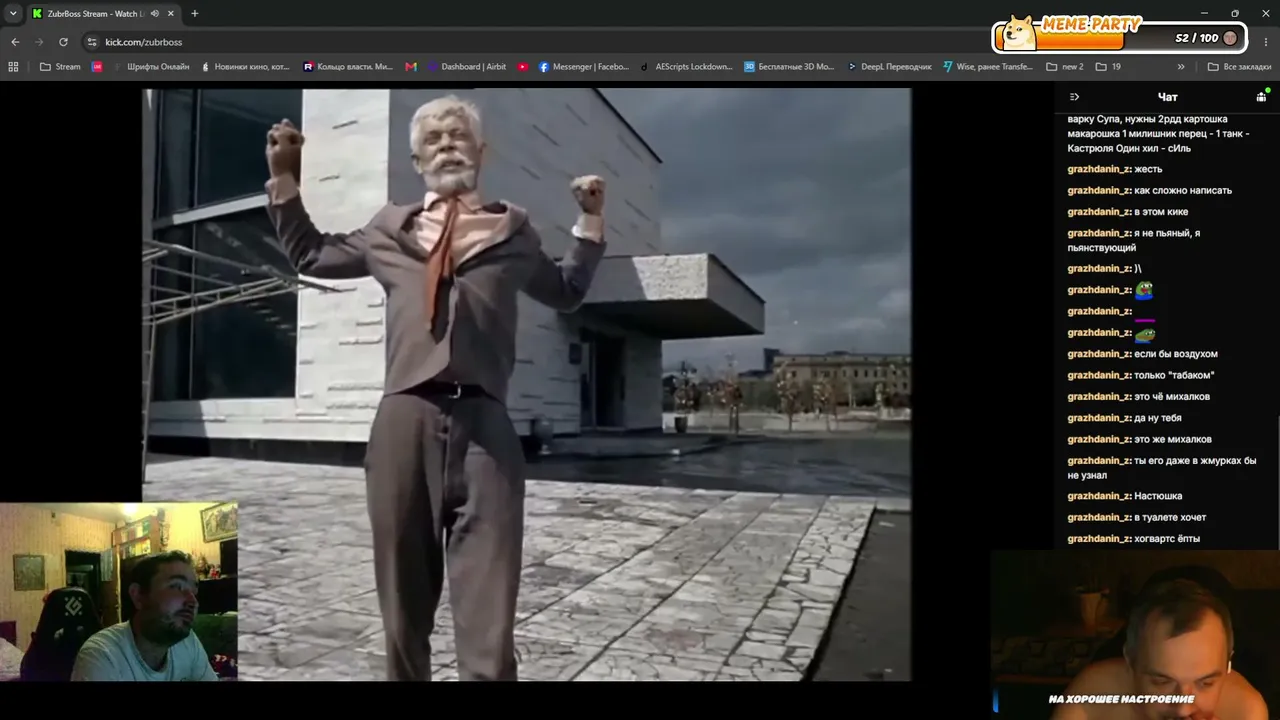Image resolution: width=1280 pixels, height=720 pixels.
Task: Select the chat text "да ну тебя"
Action: tap(1158, 418)
